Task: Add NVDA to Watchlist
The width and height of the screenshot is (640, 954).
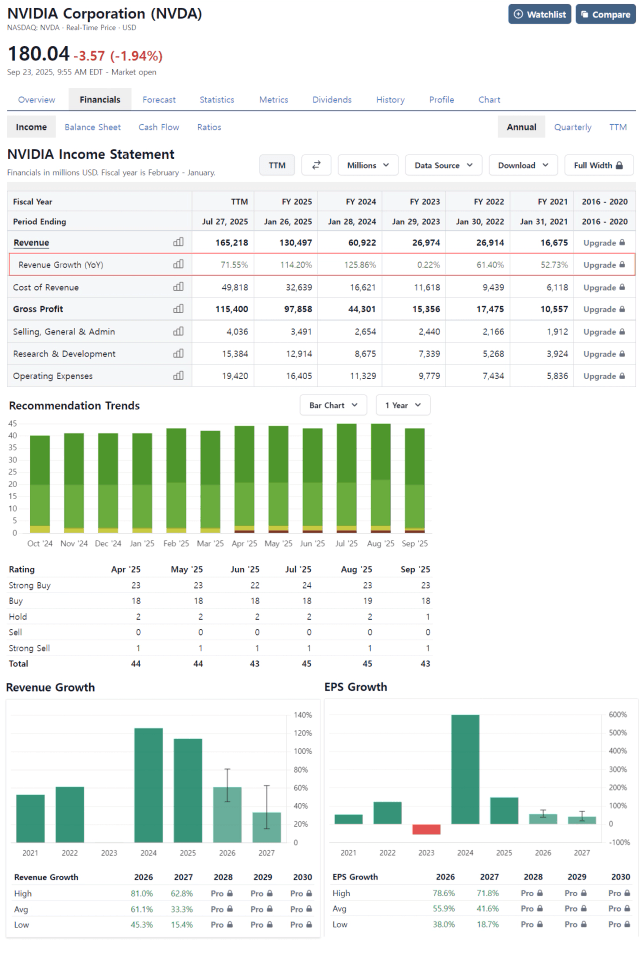Action: click(x=539, y=14)
